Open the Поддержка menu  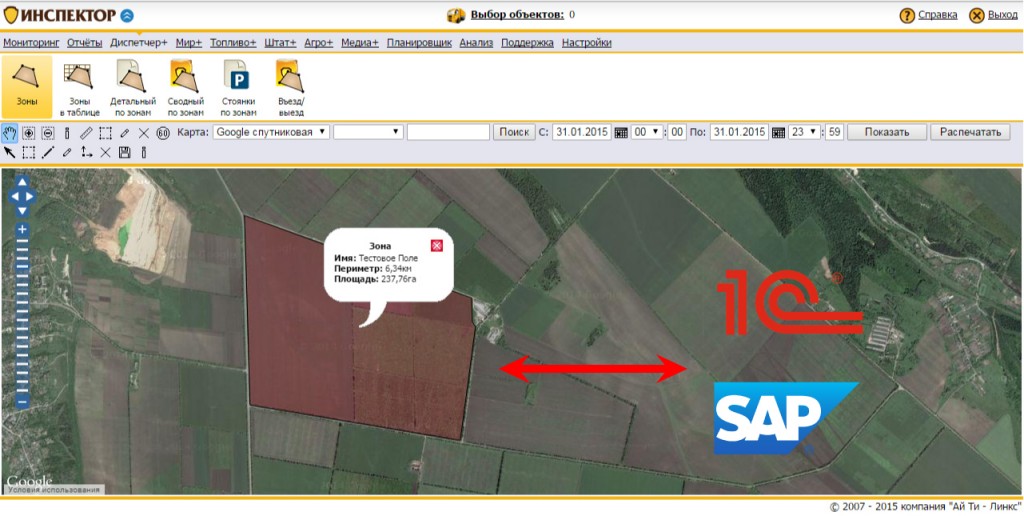[527, 43]
